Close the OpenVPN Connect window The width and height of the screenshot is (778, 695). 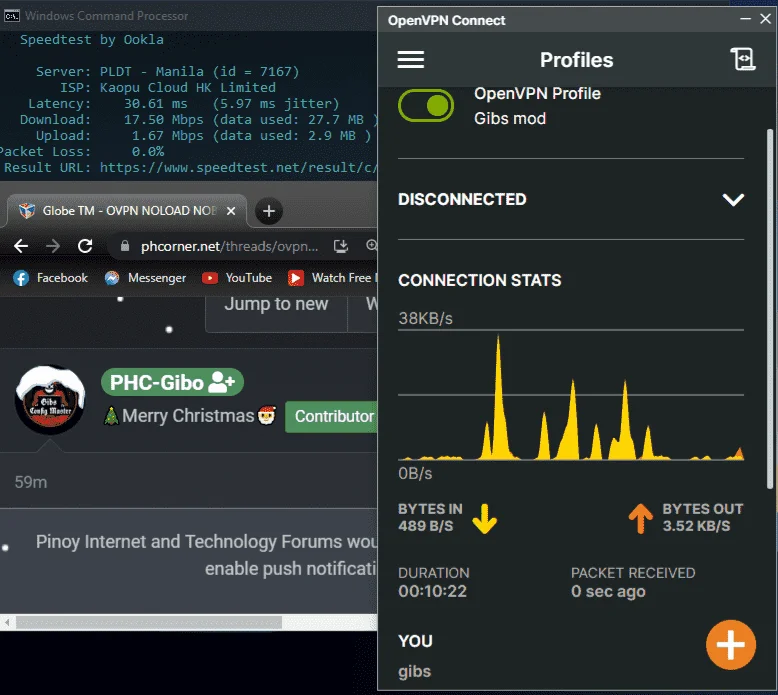(x=766, y=19)
